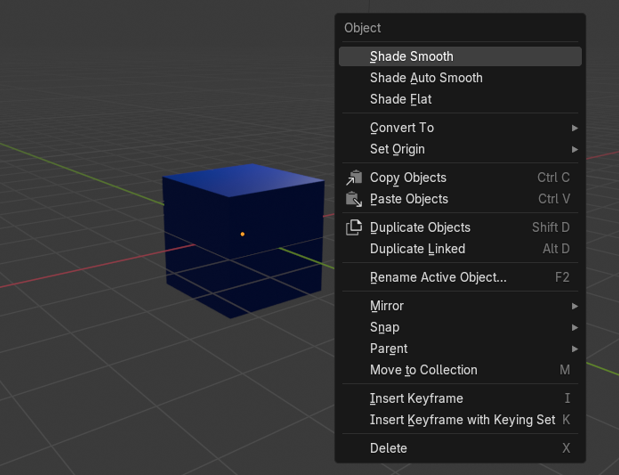Click the blue cube's top face
The image size is (619, 475).
243,179
